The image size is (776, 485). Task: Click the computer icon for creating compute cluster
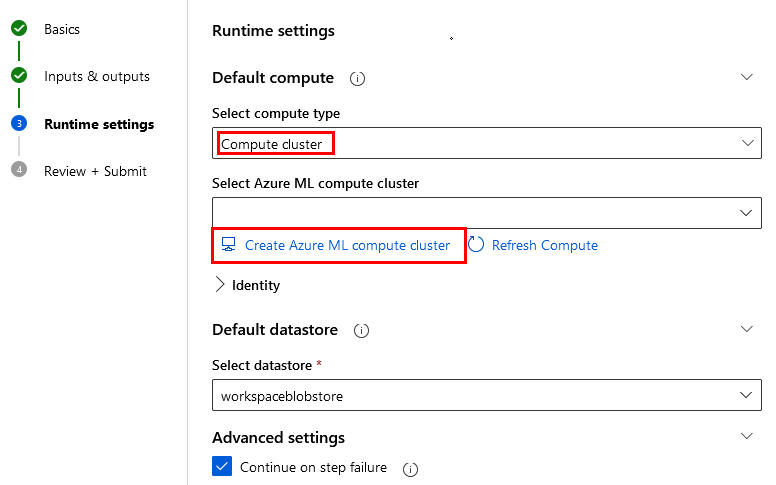tap(229, 245)
